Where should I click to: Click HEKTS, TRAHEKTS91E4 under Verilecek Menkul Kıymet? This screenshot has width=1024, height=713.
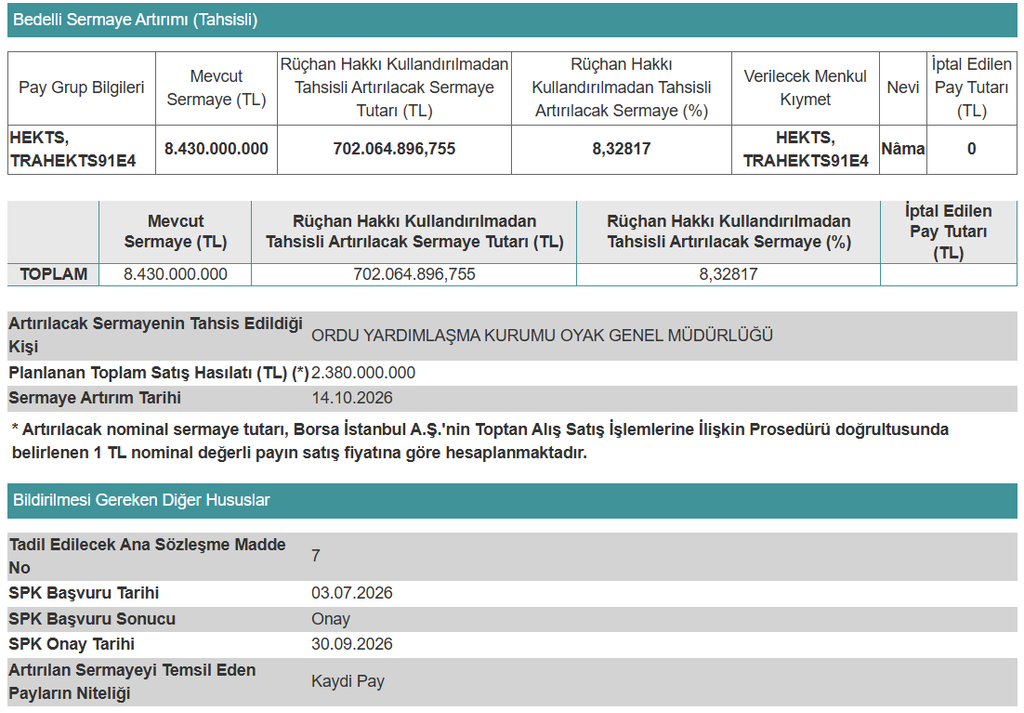click(x=805, y=149)
